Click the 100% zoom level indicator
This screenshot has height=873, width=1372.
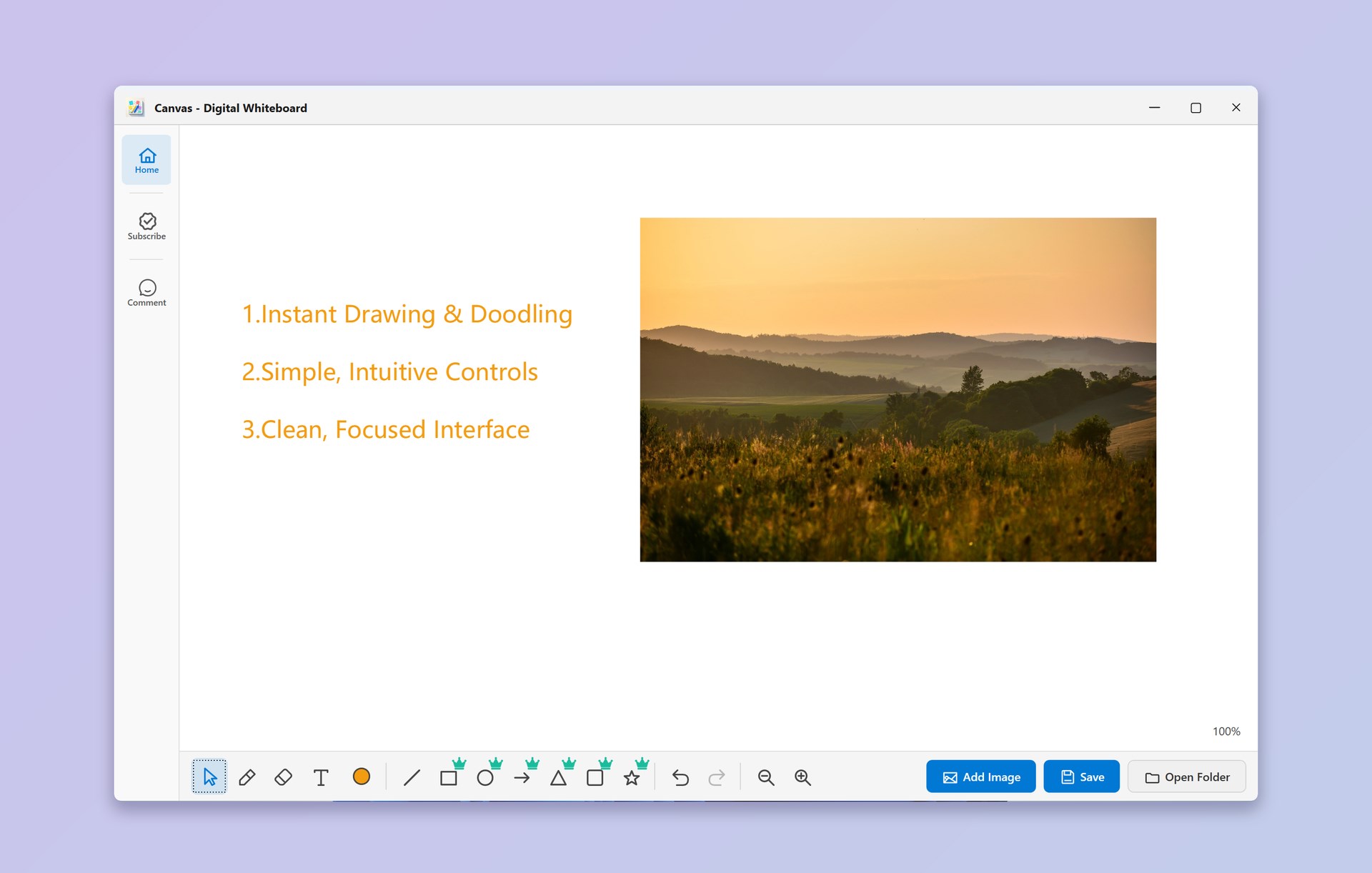tap(1226, 732)
